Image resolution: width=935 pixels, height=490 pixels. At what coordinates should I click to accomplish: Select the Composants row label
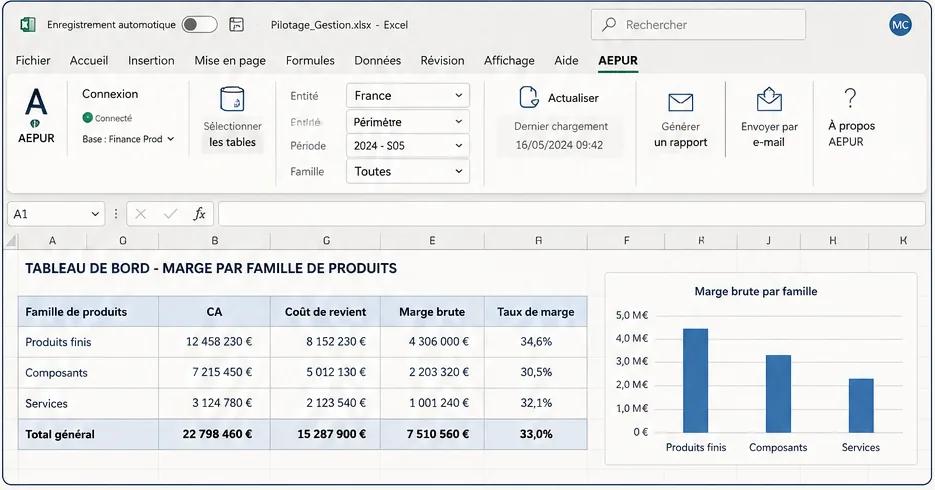(56, 373)
